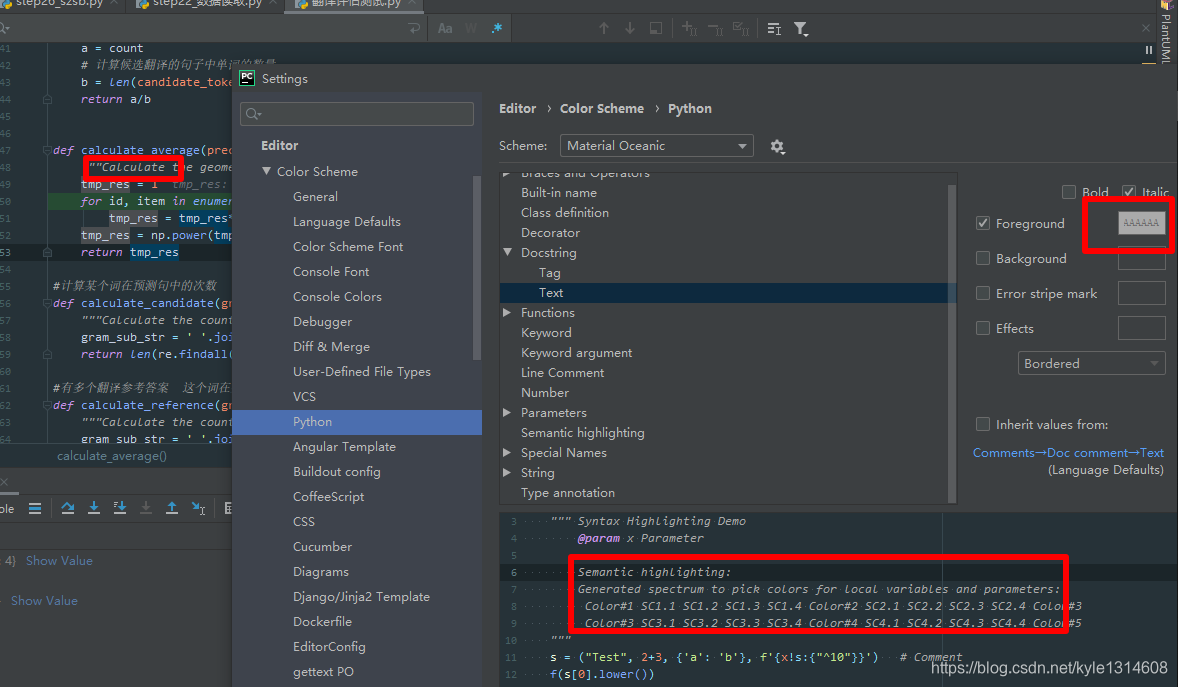Viewport: 1178px width, 687px height.
Task: Select Docstring Text attribute row
Action: click(x=725, y=292)
